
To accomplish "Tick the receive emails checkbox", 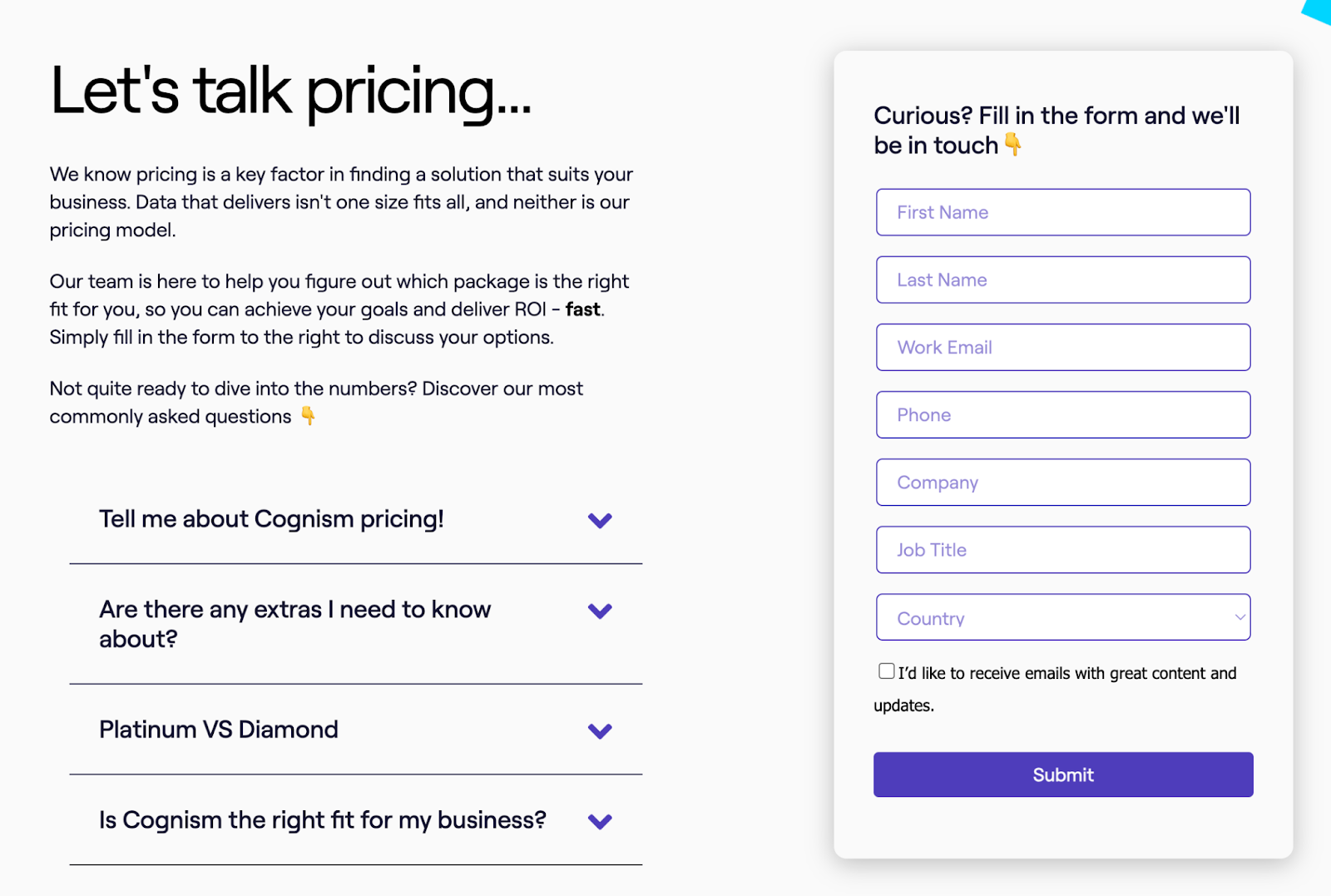I will [x=887, y=671].
